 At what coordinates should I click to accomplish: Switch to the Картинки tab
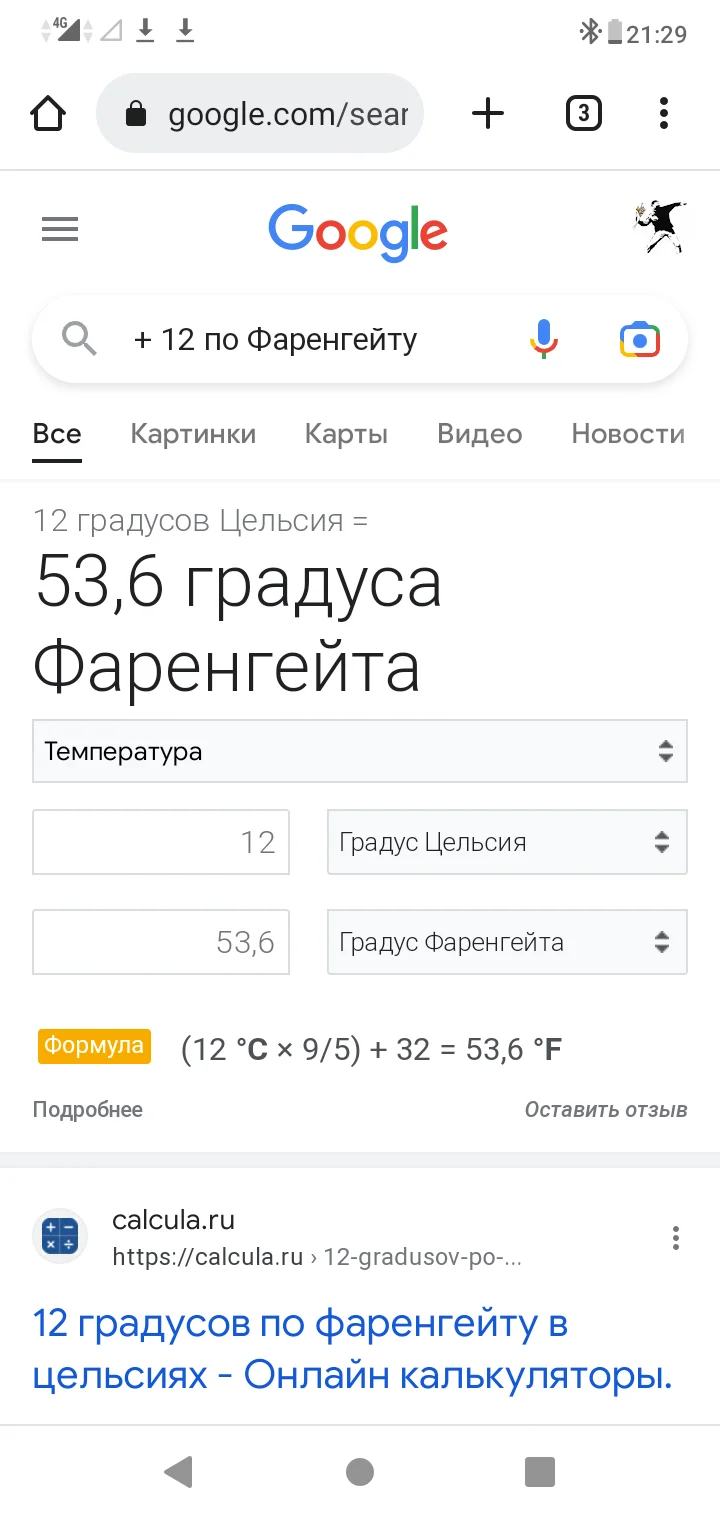coord(193,434)
